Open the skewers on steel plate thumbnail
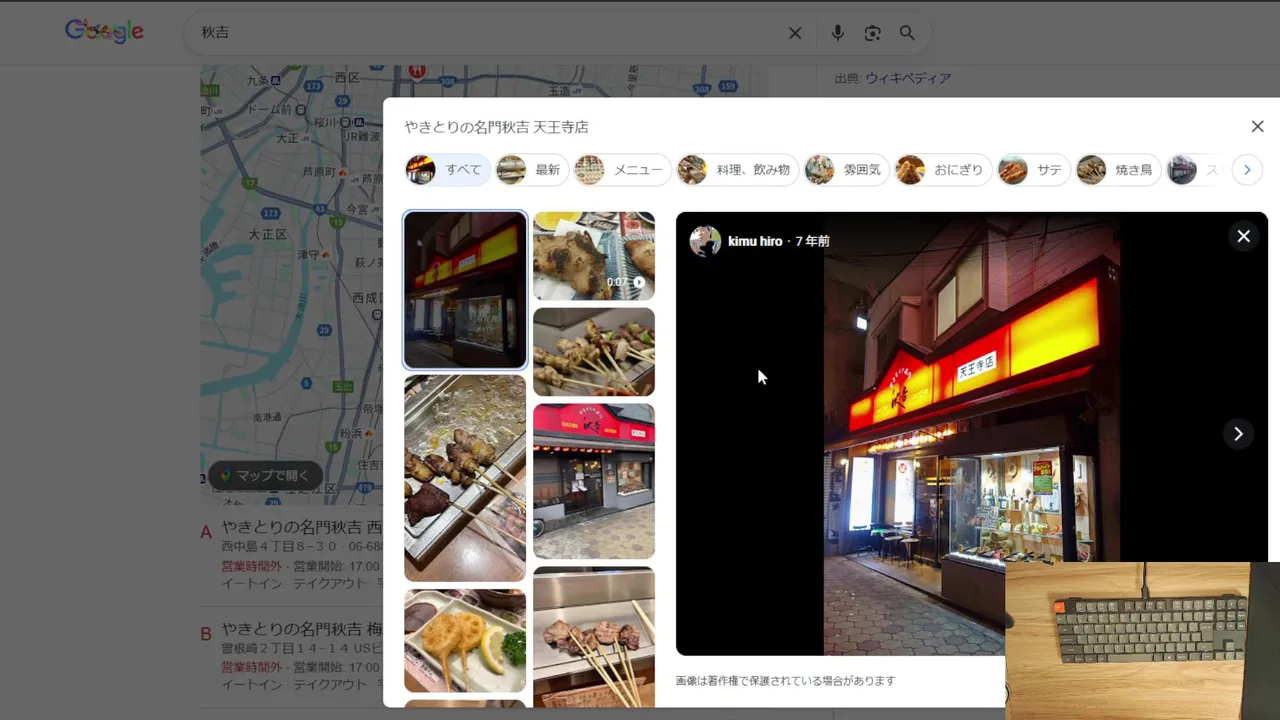Screen dimensions: 1280x720 coord(594,637)
